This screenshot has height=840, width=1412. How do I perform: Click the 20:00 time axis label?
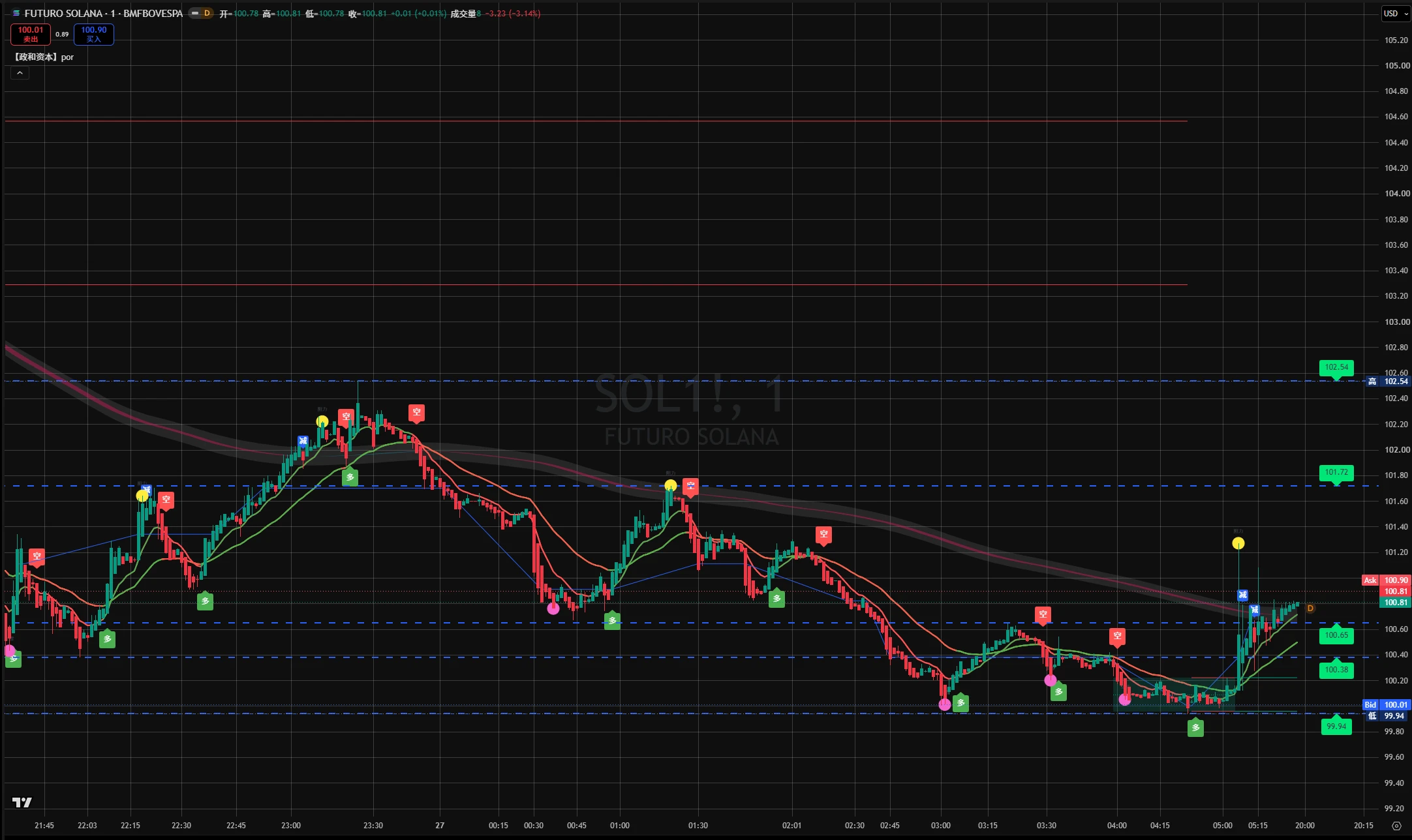1305,826
